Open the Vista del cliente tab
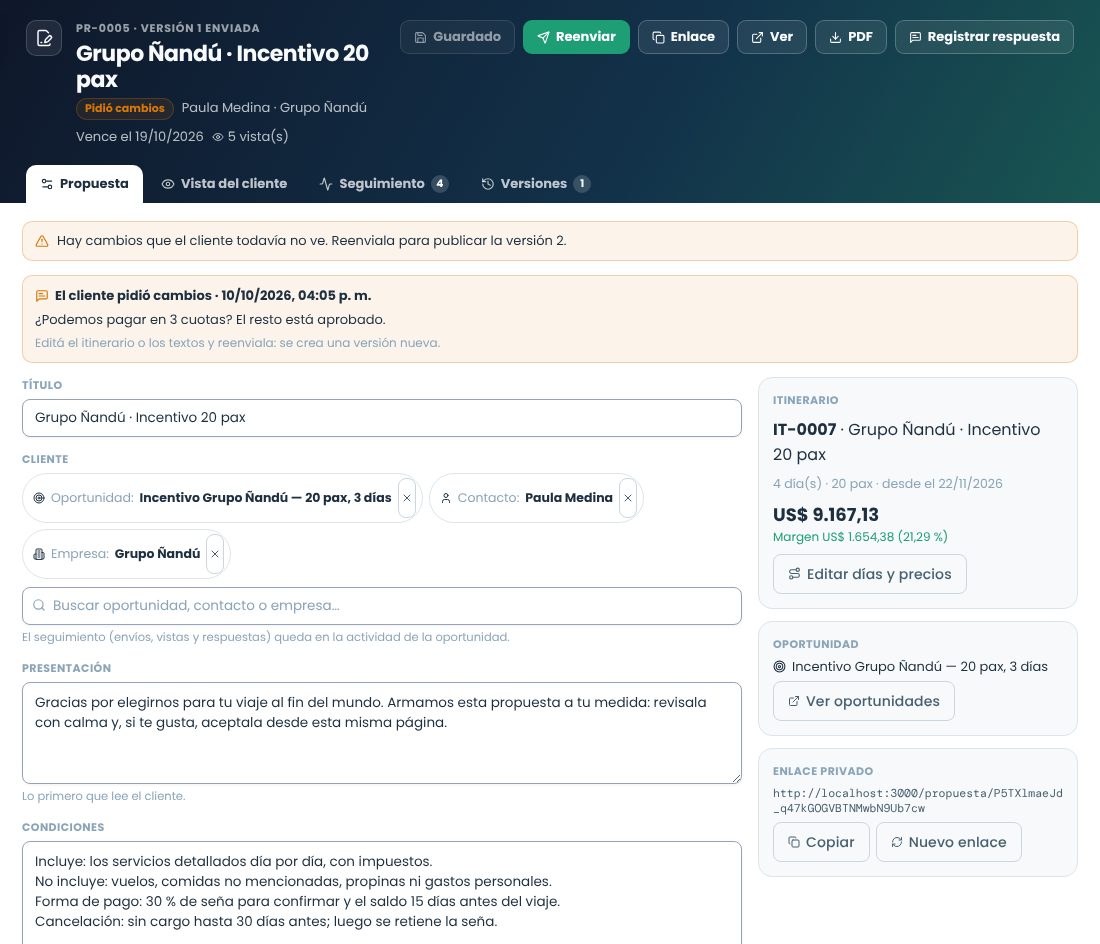Viewport: 1100px width, 944px height. point(224,184)
